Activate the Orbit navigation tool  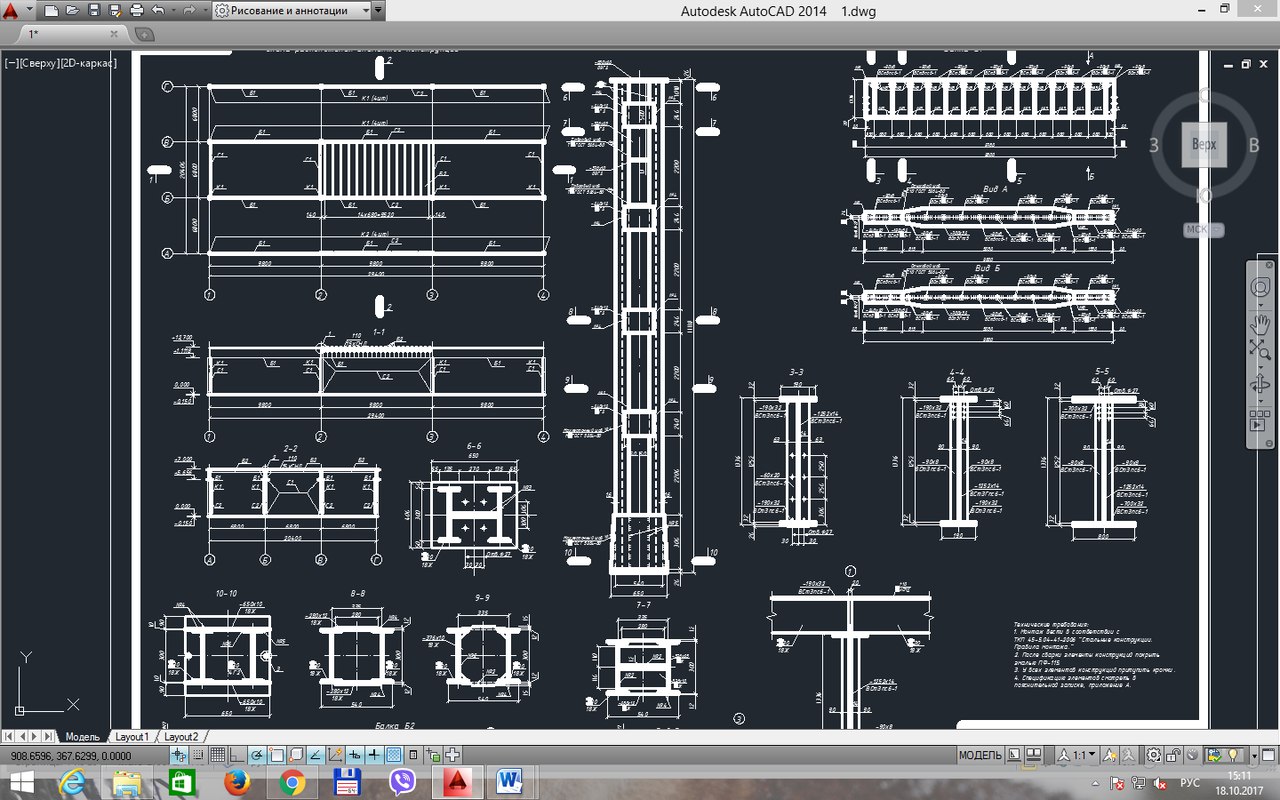[x=1260, y=385]
